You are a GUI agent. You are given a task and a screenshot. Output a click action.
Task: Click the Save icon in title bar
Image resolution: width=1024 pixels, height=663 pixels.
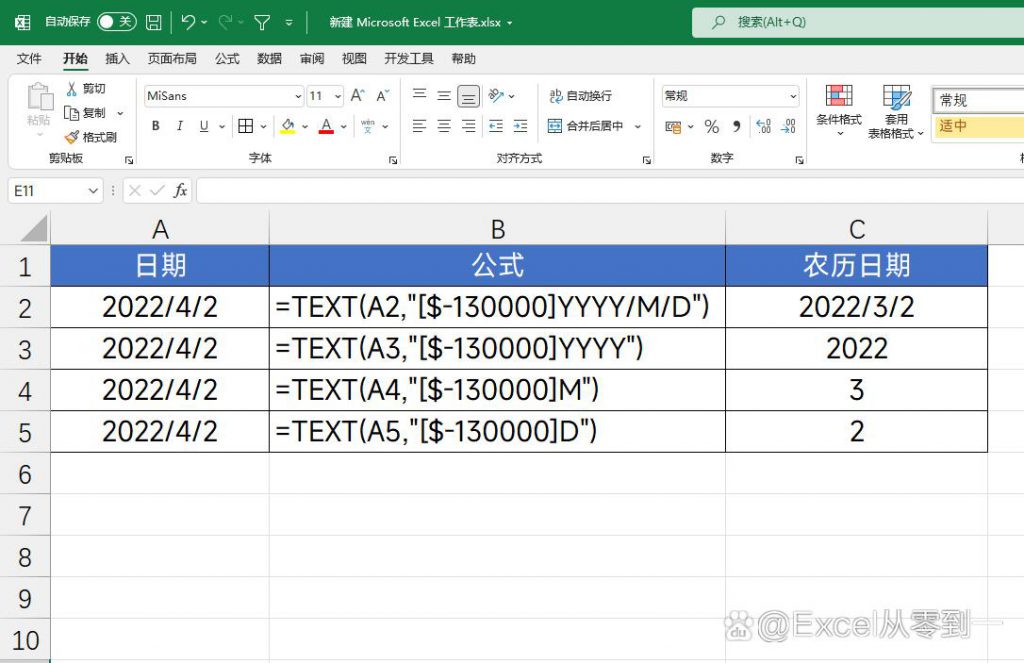153,21
